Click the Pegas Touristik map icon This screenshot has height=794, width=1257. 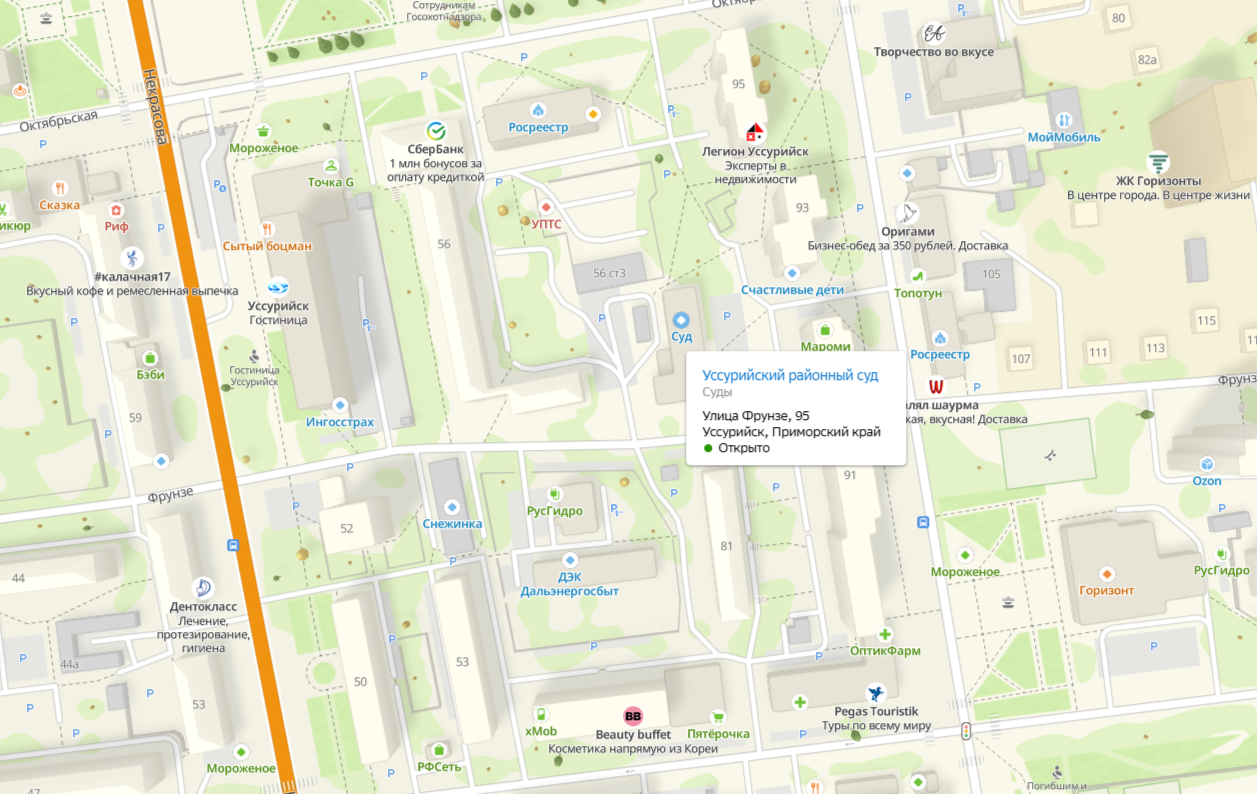click(876, 693)
